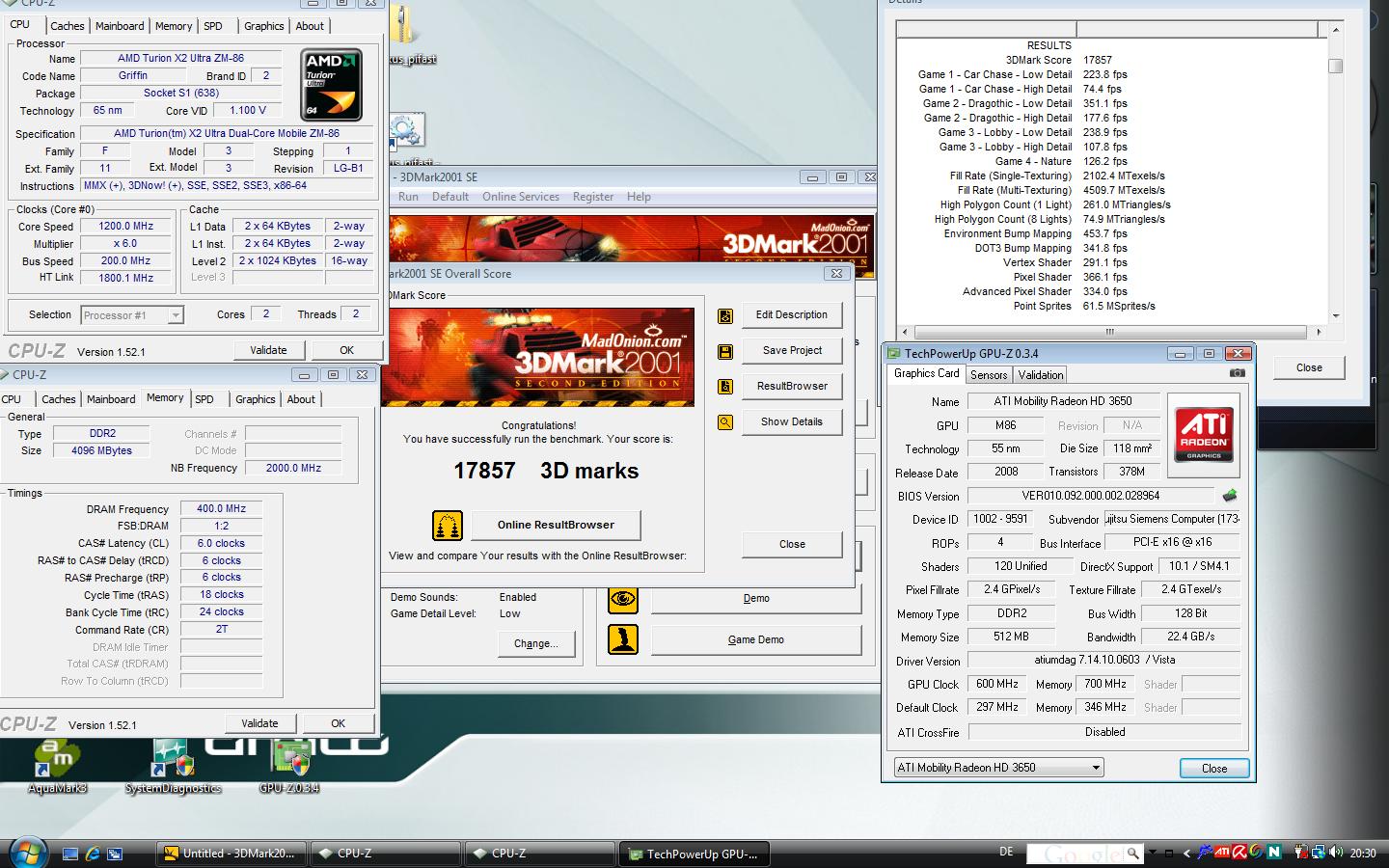Switch to Caches tab in top CPU-Z
This screenshot has height=868, width=1389.
coord(68,26)
